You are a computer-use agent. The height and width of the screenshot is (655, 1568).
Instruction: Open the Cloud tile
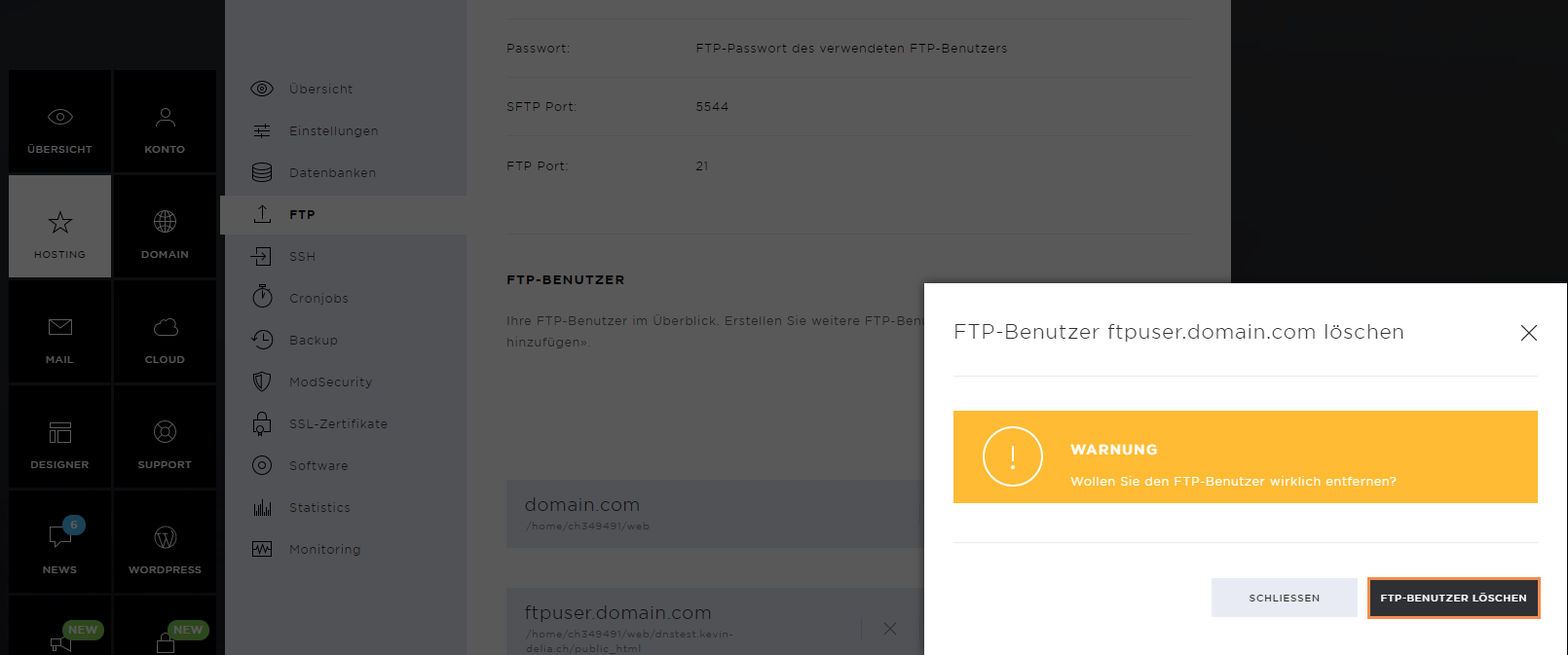165,332
